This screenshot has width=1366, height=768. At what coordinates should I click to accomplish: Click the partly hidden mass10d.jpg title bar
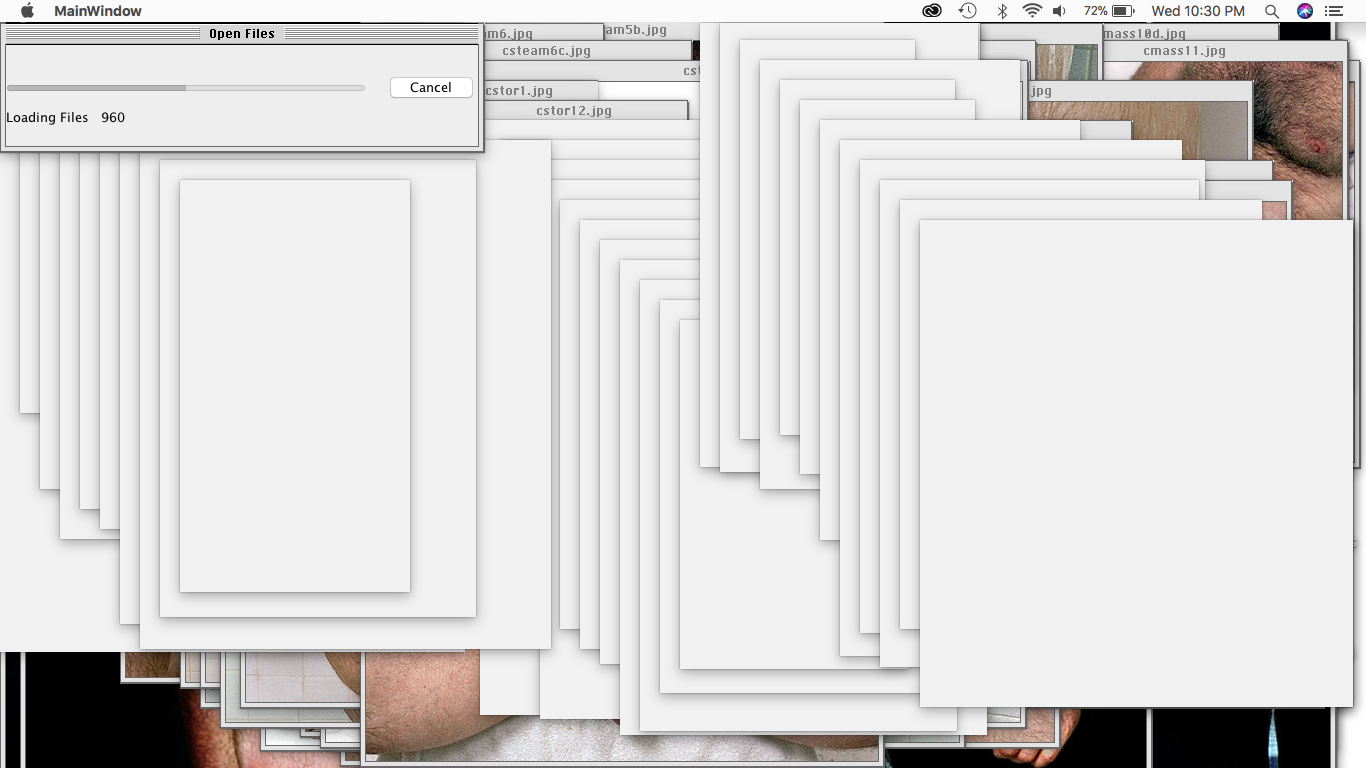[1189, 33]
